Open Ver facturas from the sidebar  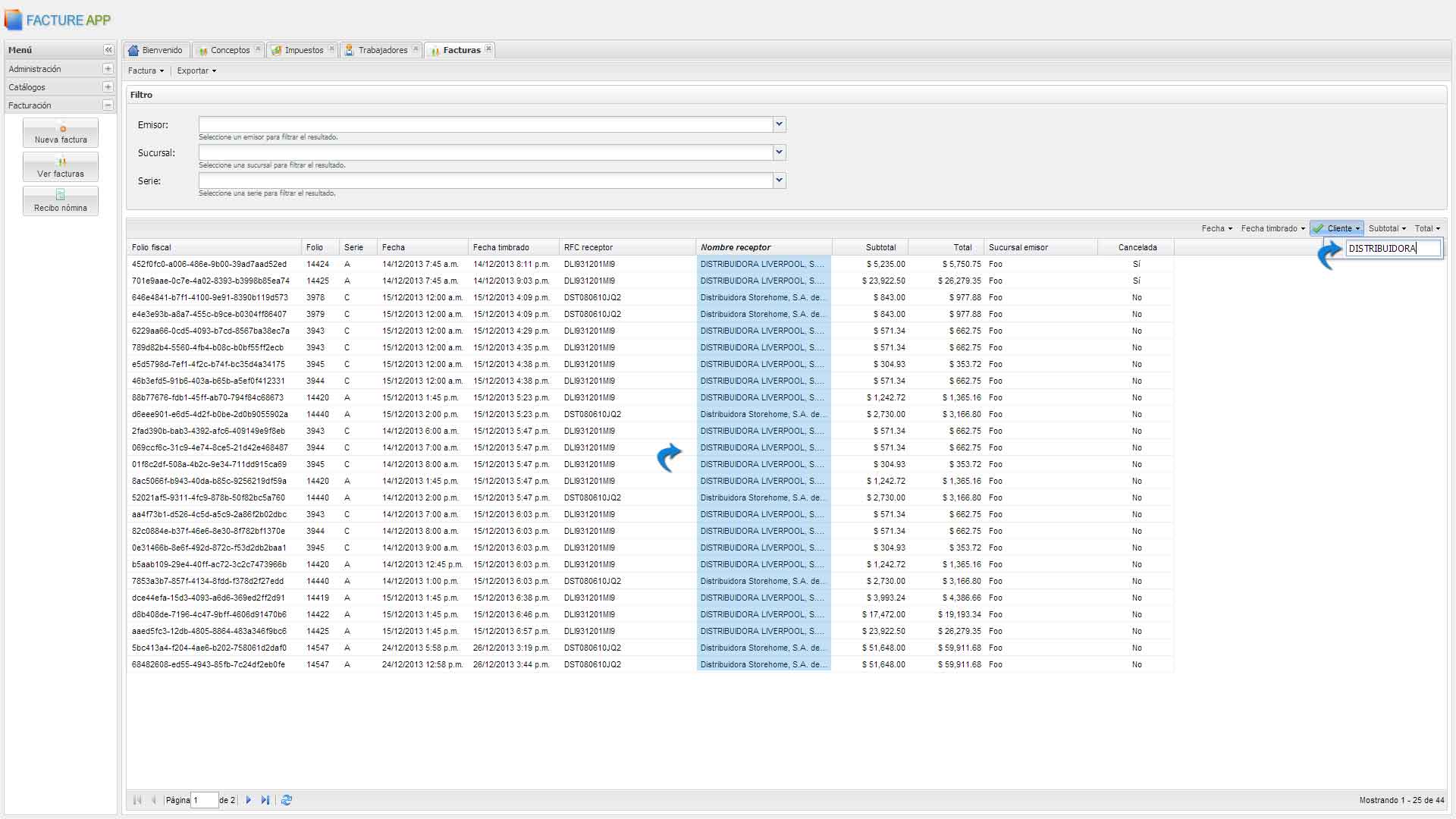coord(61,167)
